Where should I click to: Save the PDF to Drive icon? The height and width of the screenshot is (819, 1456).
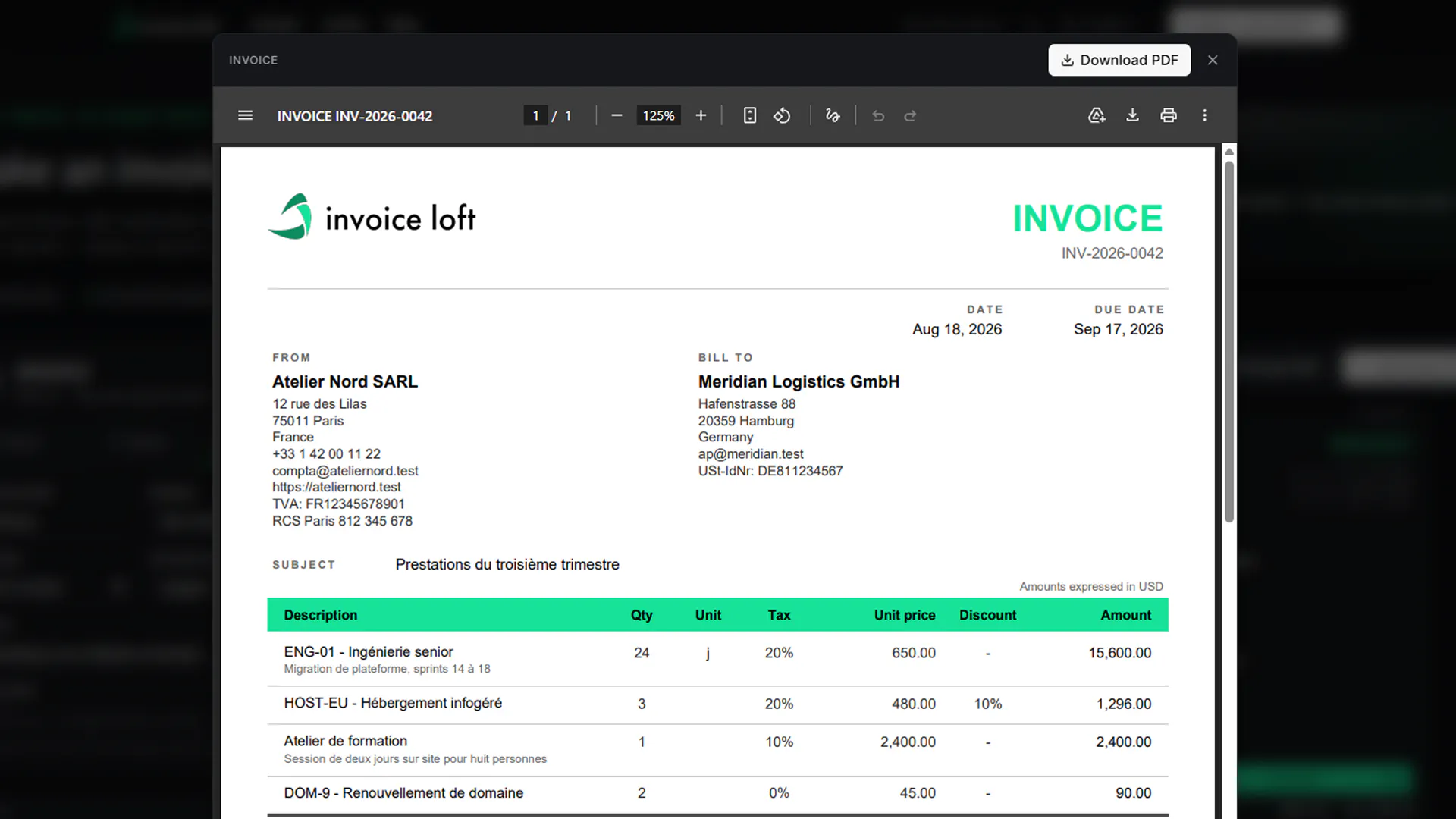[x=1097, y=115]
